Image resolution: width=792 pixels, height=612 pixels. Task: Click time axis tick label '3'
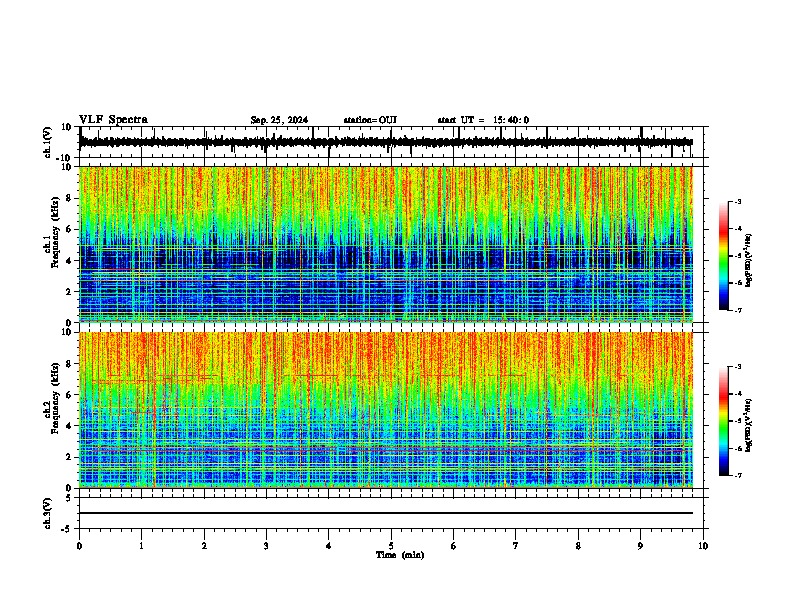[266, 546]
